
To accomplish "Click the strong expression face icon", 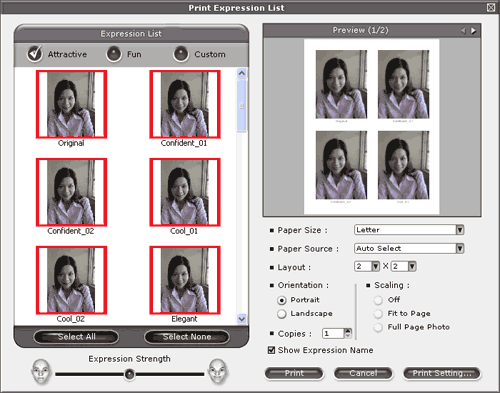I will (218, 372).
